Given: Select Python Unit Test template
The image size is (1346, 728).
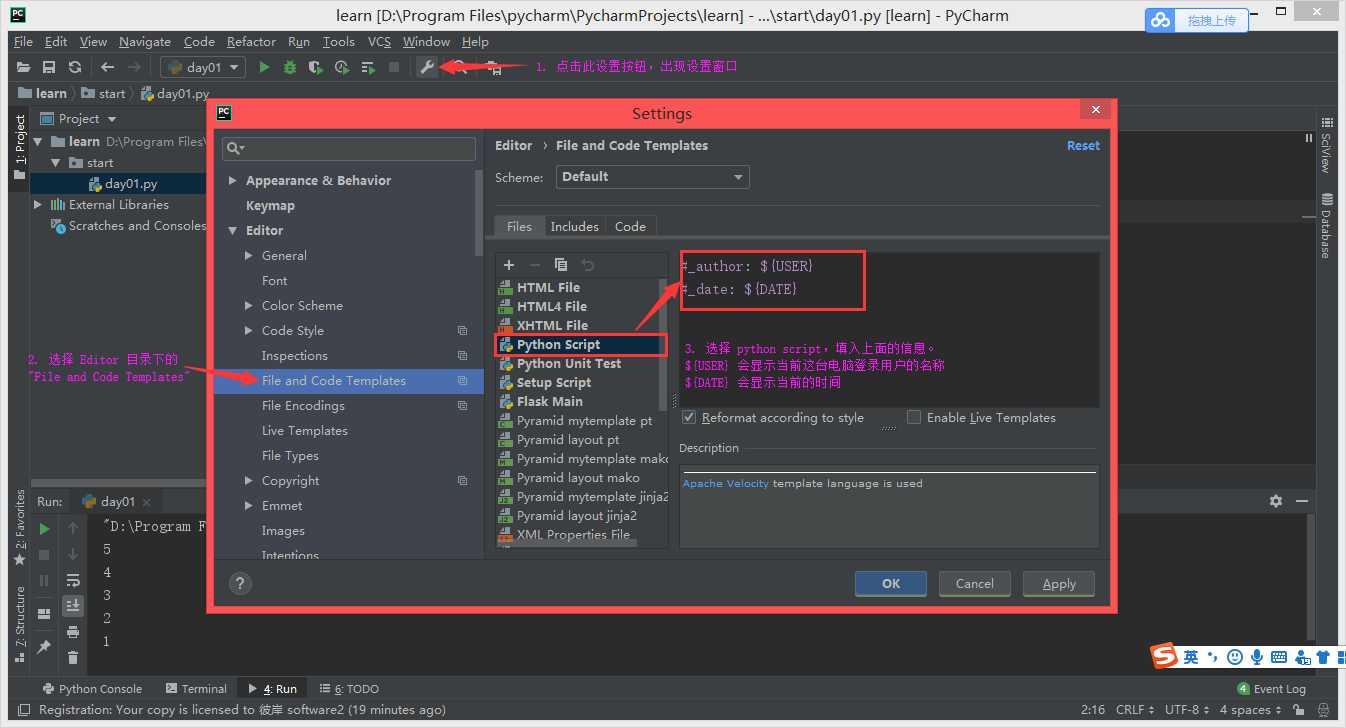Looking at the screenshot, I should (x=569, y=364).
